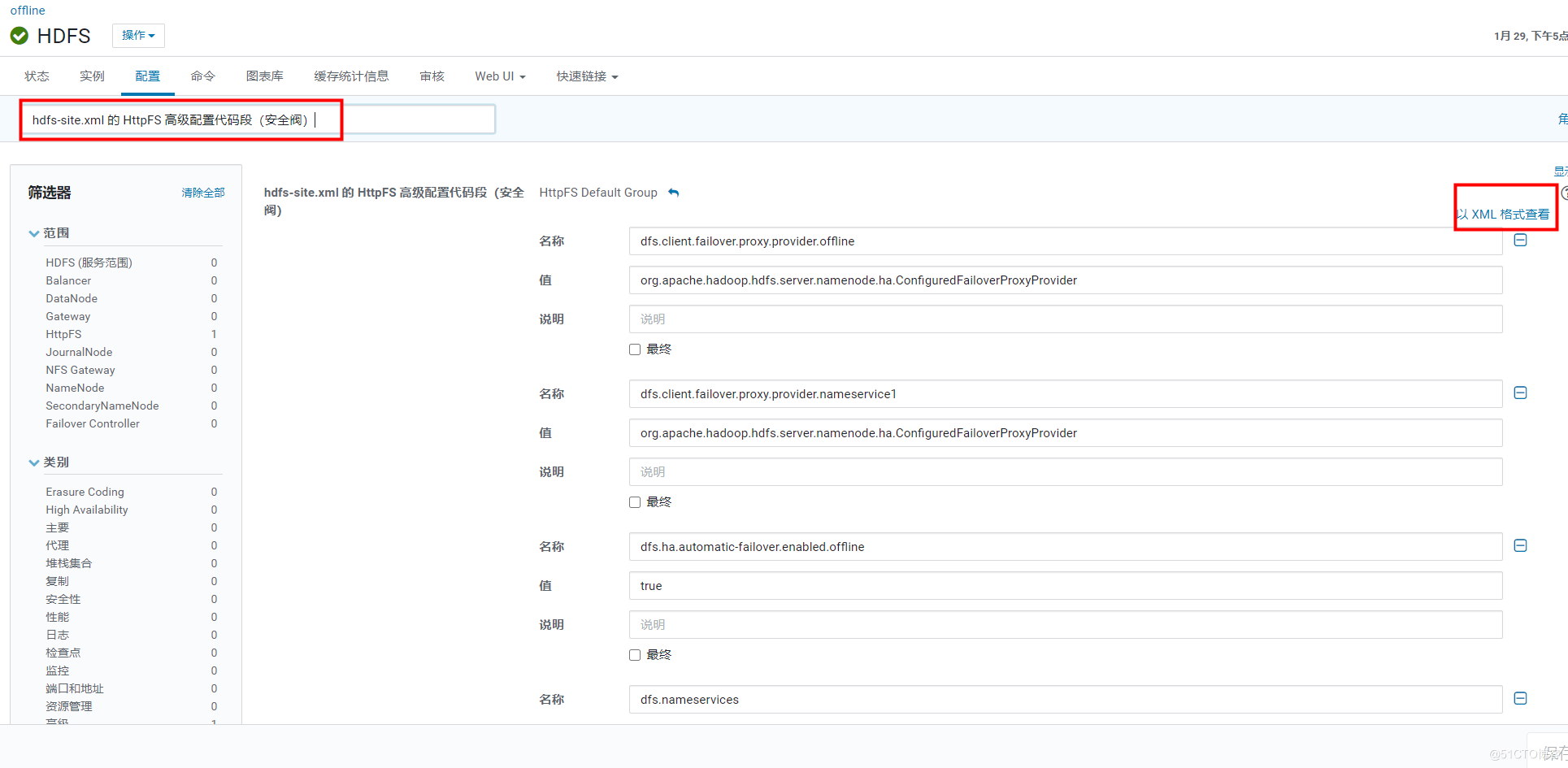The height and width of the screenshot is (768, 1568).
Task: Click the 说明 field under dfs.ha.automatic-failover.enabled.offline
Action: pyautogui.click(x=1066, y=625)
